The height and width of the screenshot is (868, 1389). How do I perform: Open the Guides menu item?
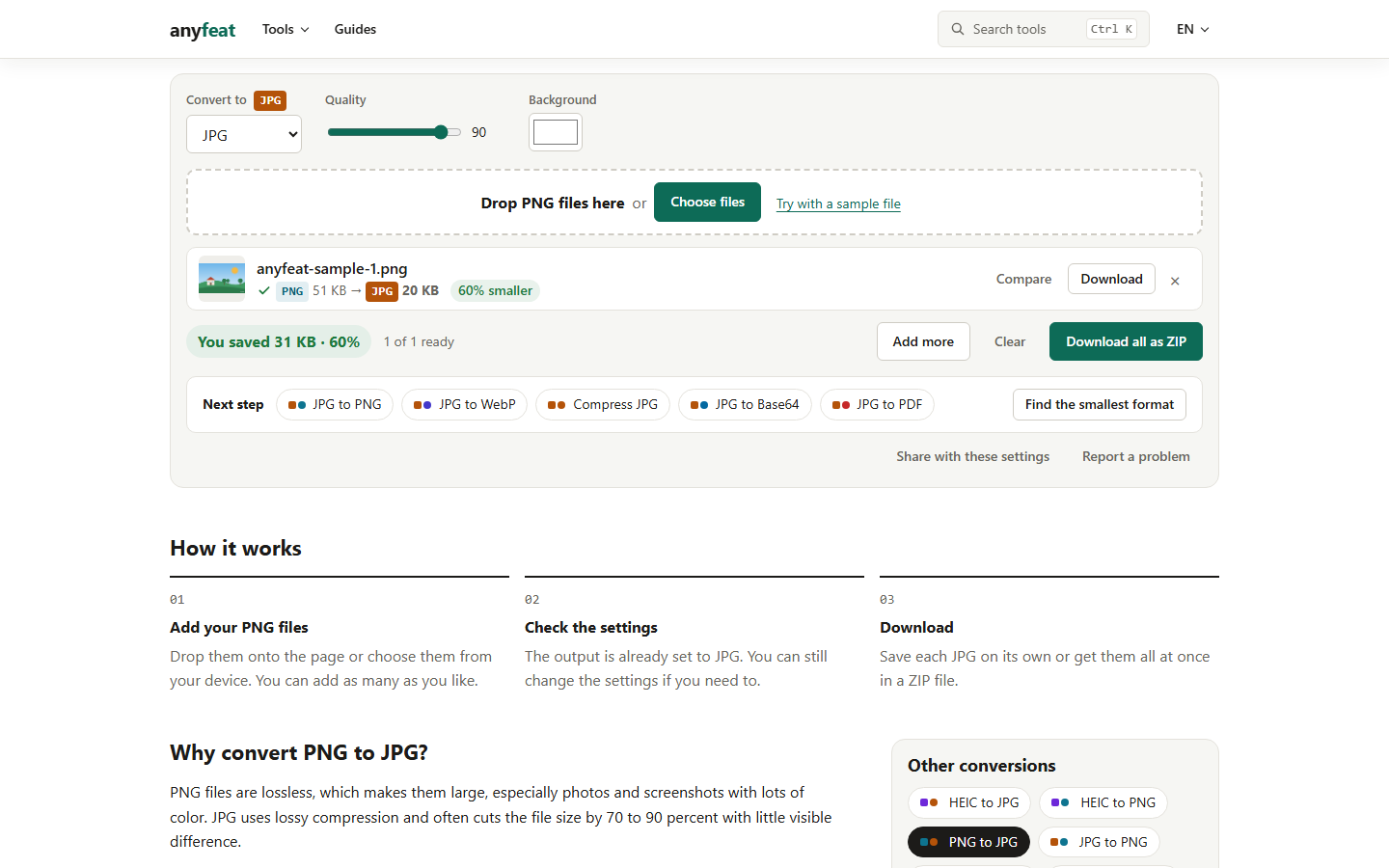click(x=355, y=29)
